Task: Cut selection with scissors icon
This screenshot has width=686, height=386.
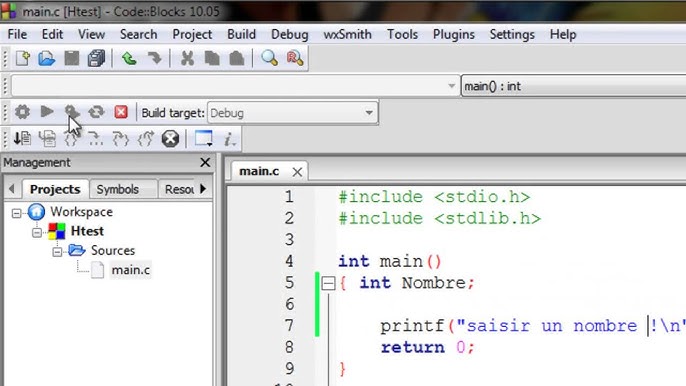Action: pyautogui.click(x=187, y=58)
